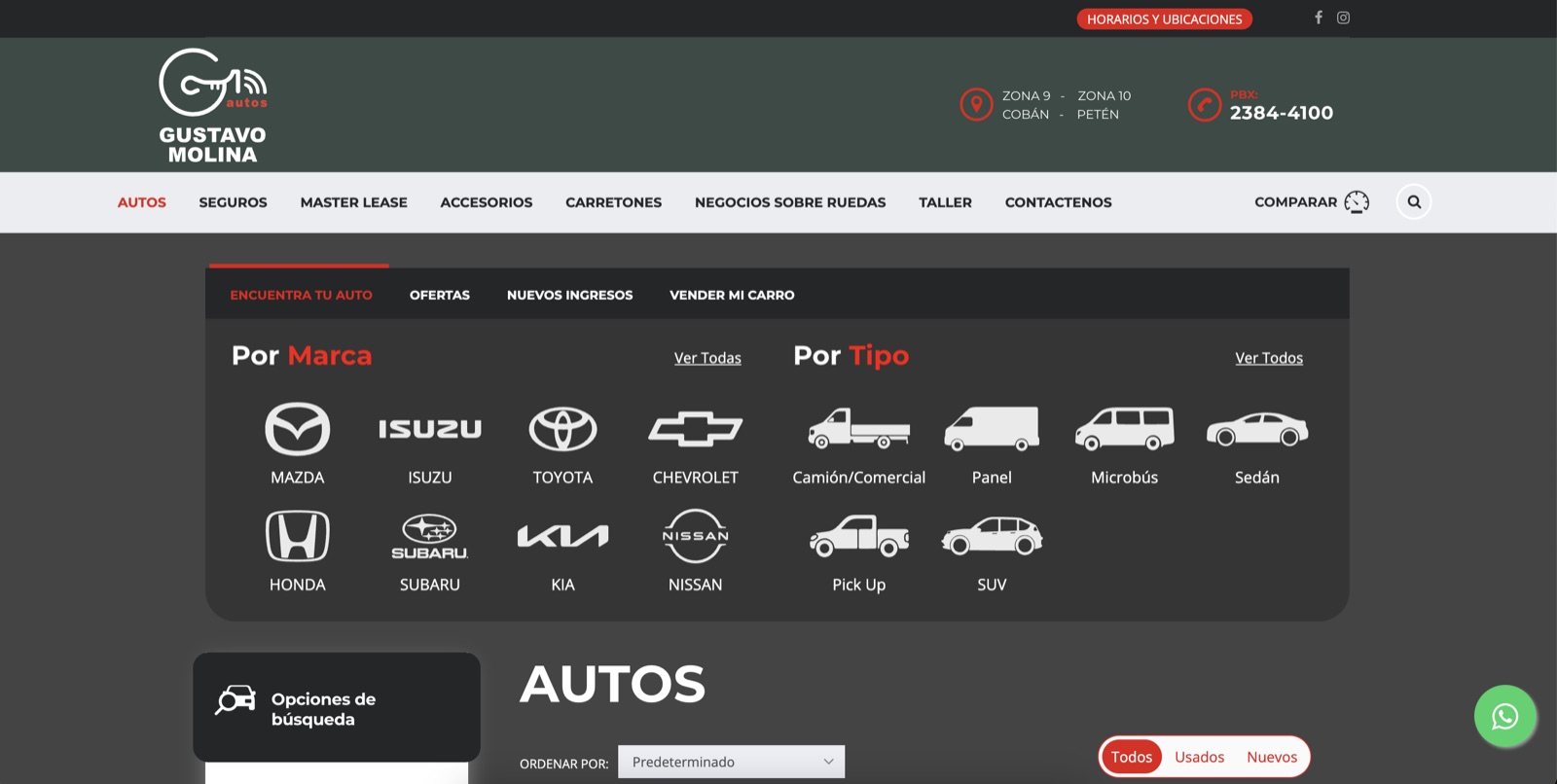Open the Contactenos menu item
Image resolution: width=1557 pixels, height=784 pixels.
click(1059, 202)
